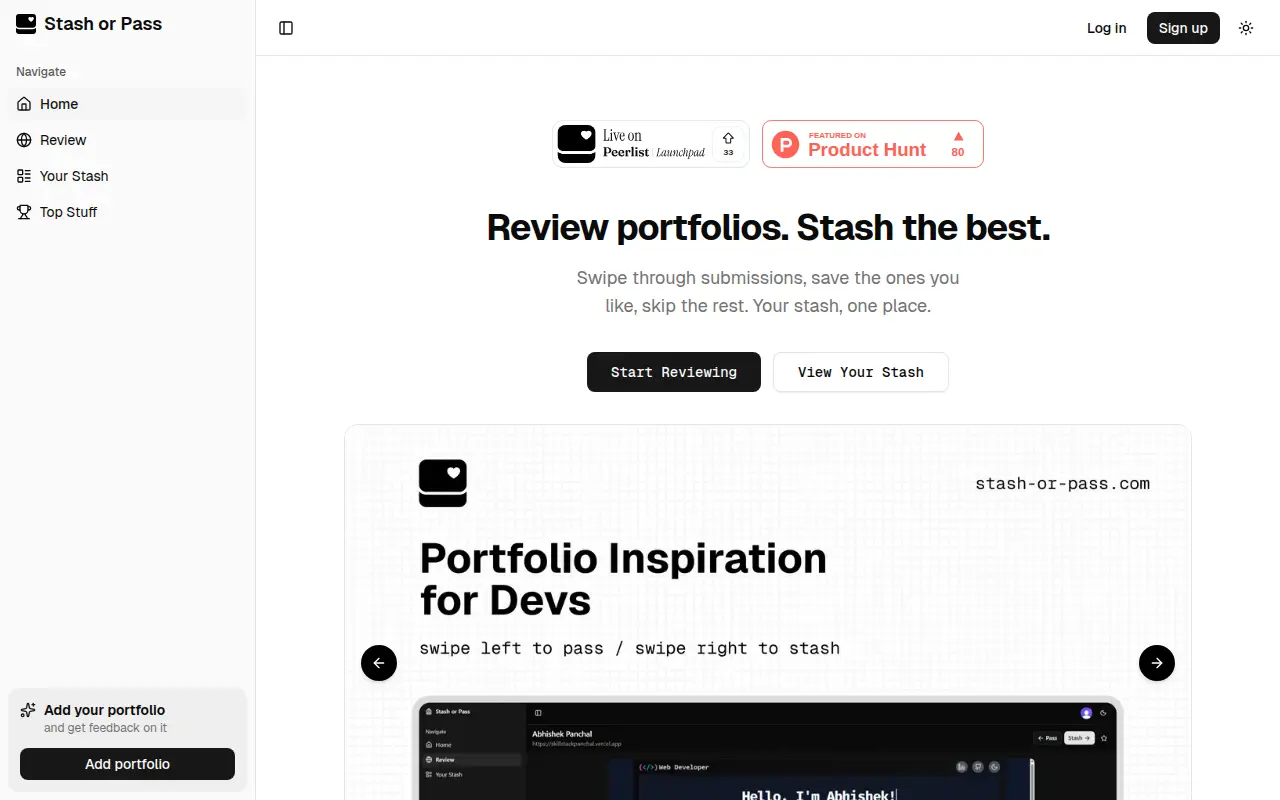Click the stash-or-pass.com text in the slide
1280x800 pixels.
[1062, 484]
